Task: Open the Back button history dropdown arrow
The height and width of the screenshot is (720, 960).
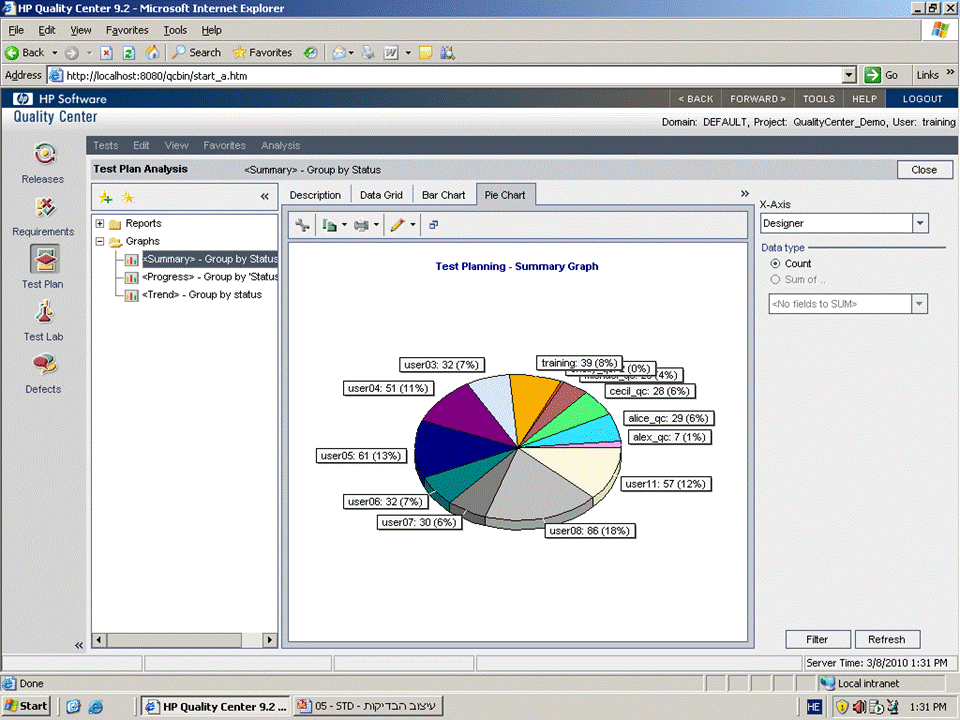Action: tap(54, 53)
